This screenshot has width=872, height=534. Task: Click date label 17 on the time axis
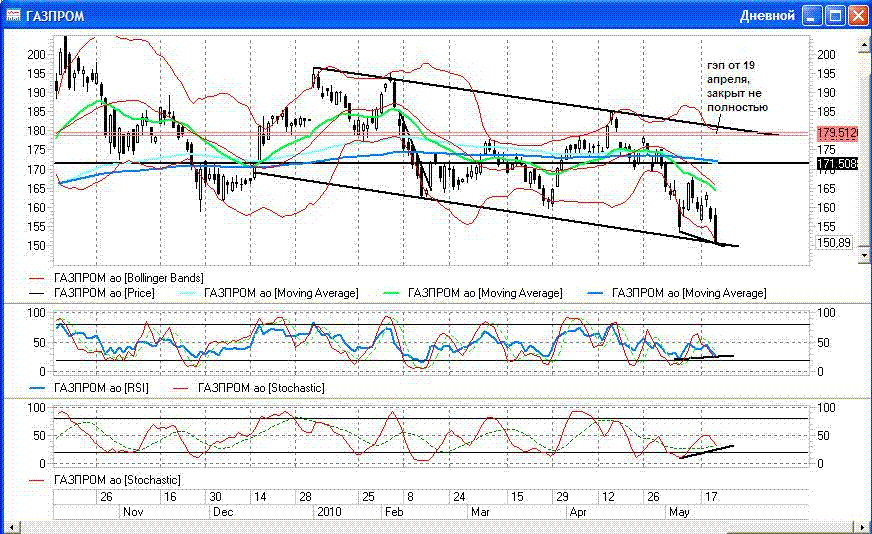click(x=711, y=497)
